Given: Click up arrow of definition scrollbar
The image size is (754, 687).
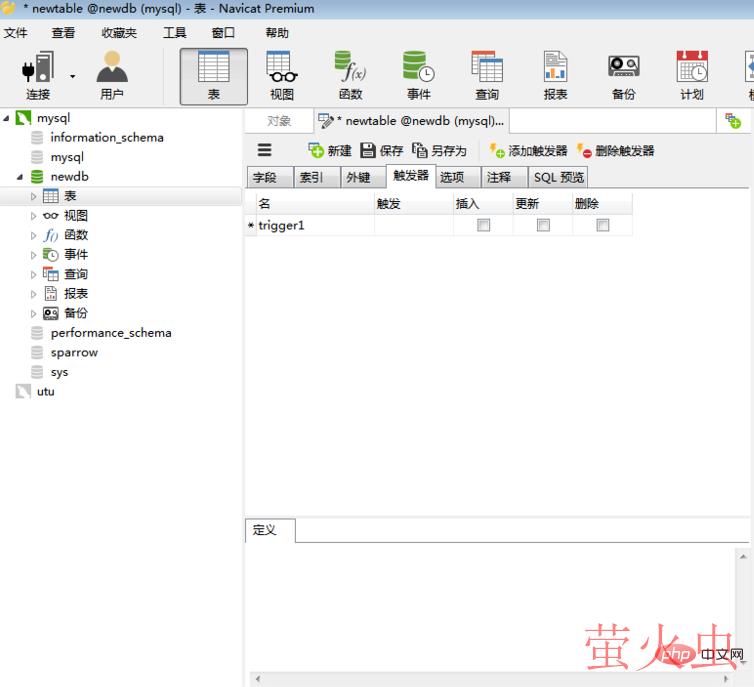Looking at the screenshot, I should pyautogui.click(x=743, y=557).
